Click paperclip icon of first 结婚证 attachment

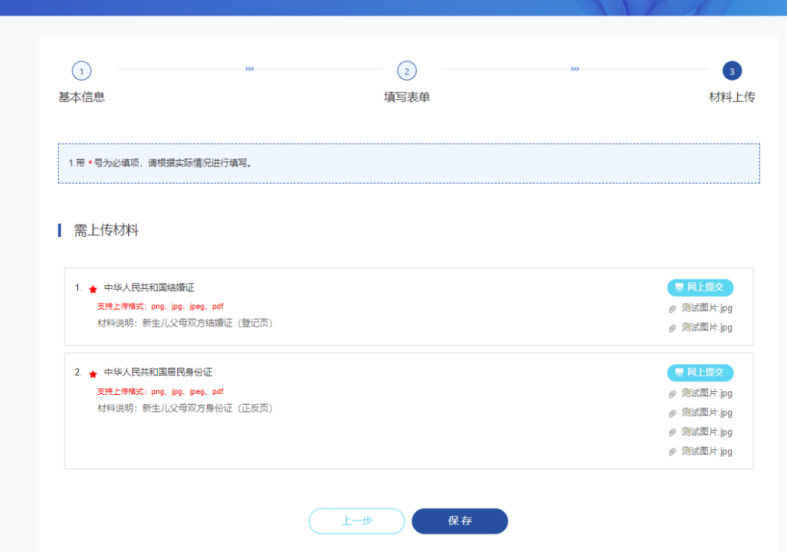[673, 308]
